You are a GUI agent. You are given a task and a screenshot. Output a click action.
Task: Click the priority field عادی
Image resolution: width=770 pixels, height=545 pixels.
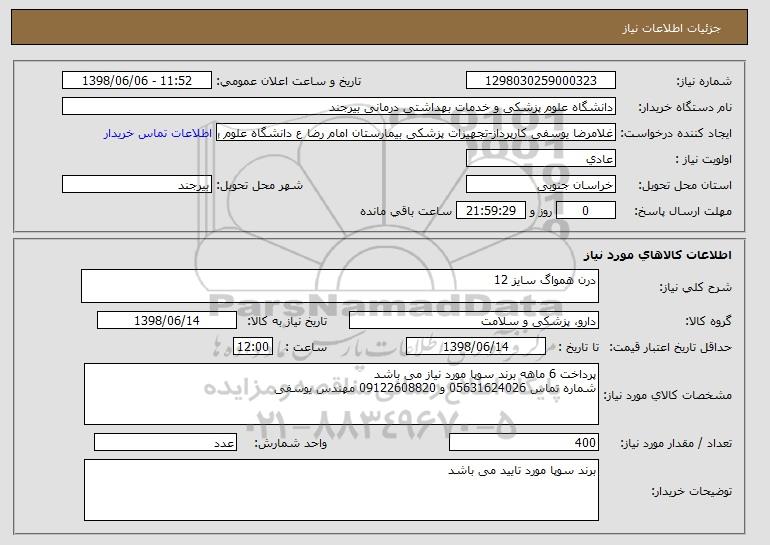click(541, 159)
